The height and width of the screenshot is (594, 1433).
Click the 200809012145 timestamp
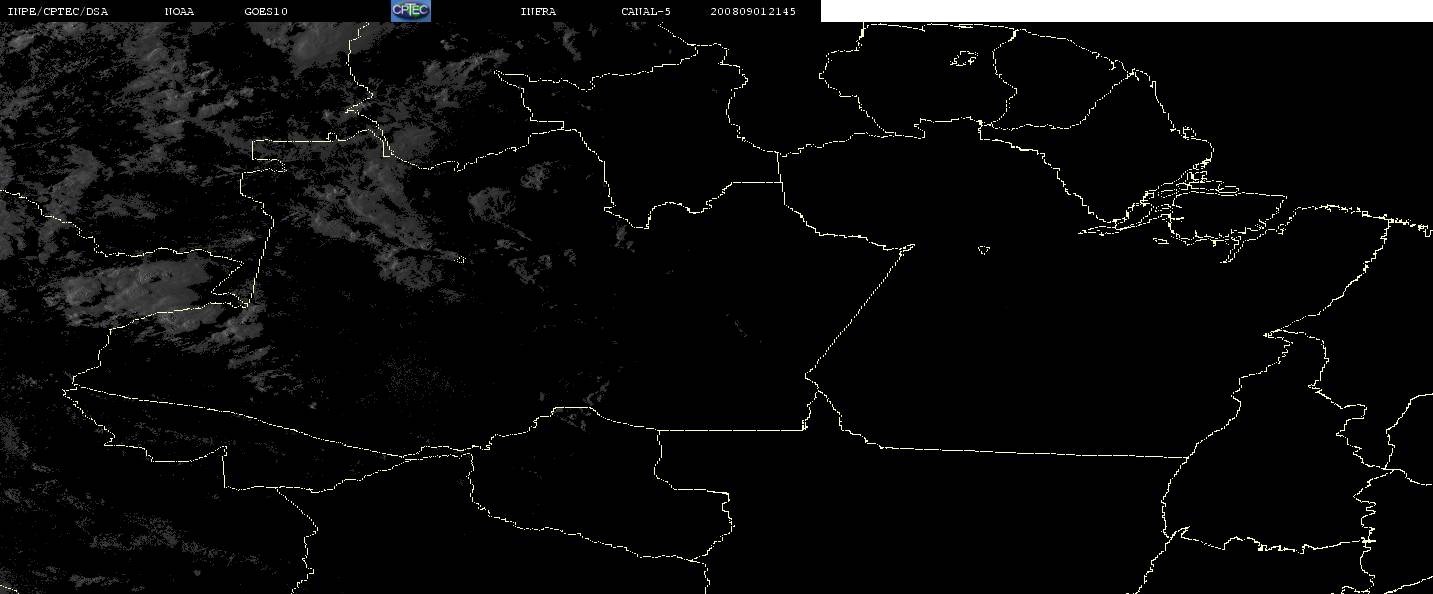pyautogui.click(x=753, y=11)
